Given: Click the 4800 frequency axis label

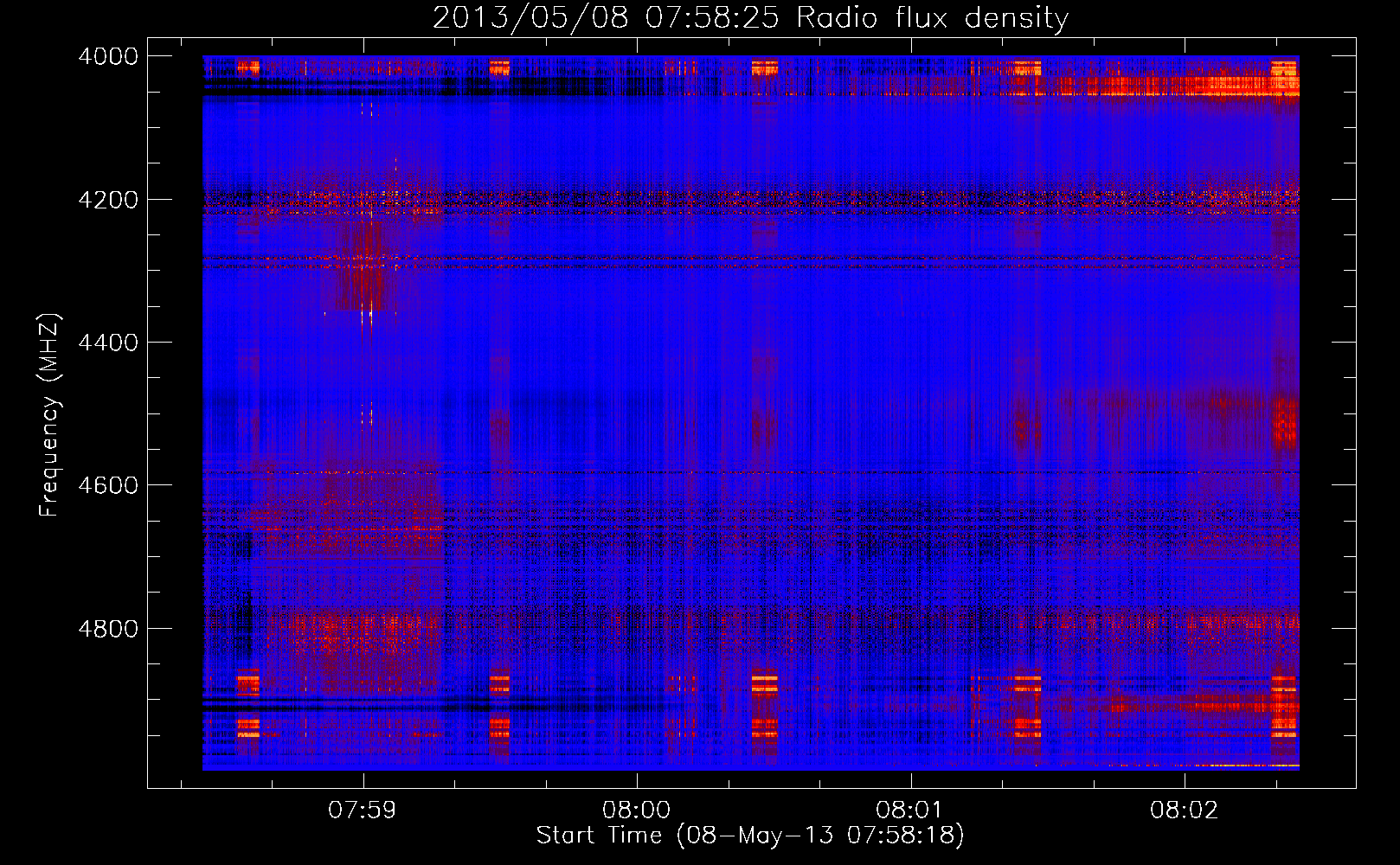Looking at the screenshot, I should point(108,629).
